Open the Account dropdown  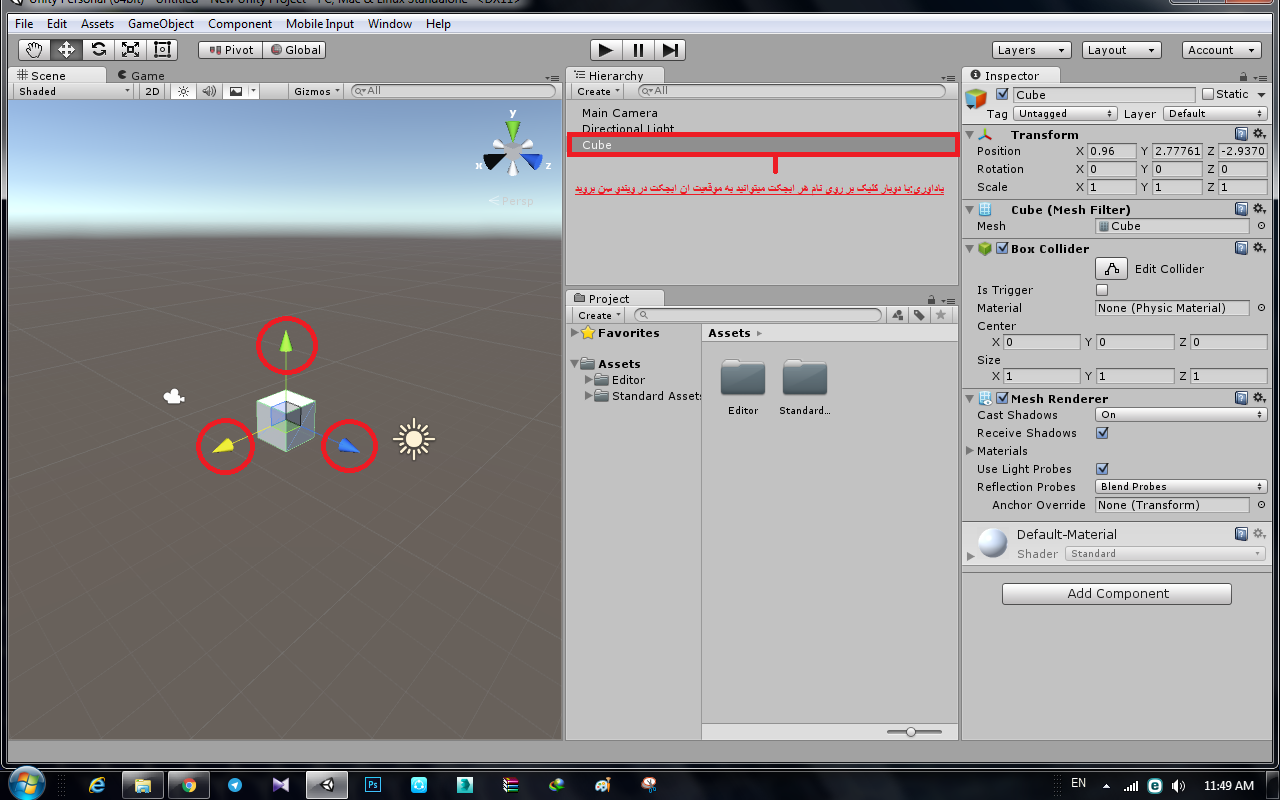pos(1222,50)
